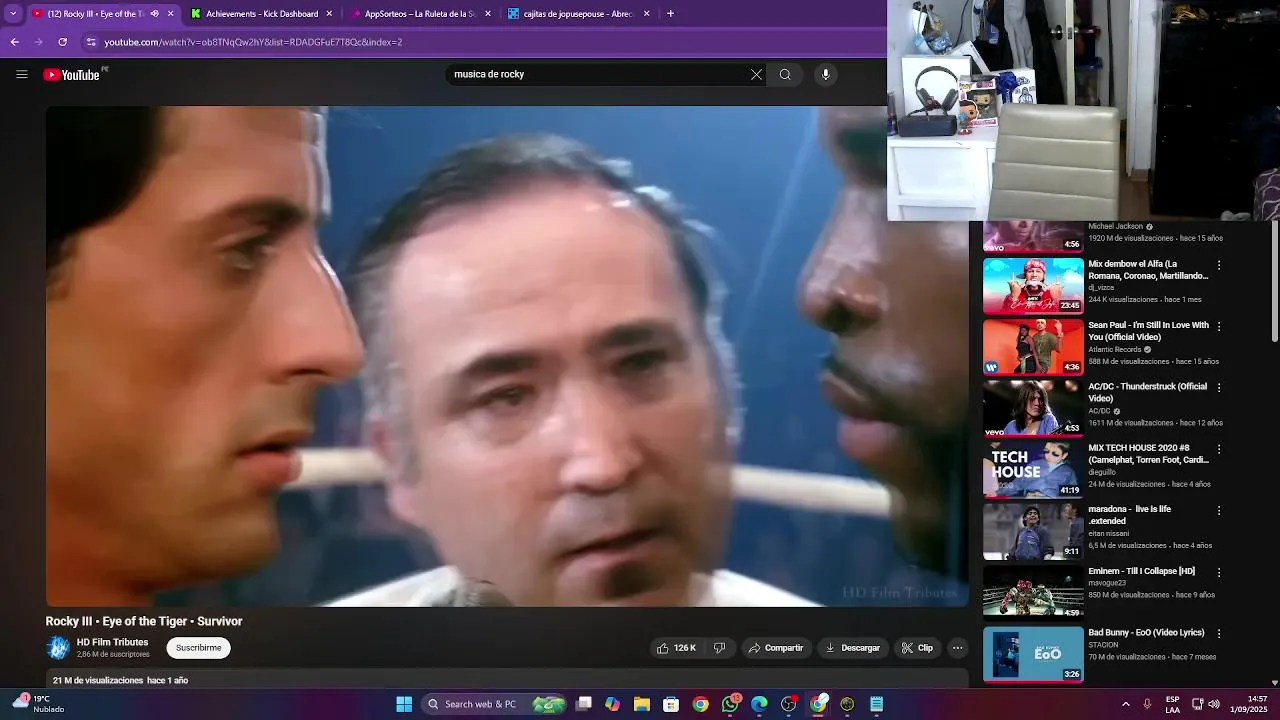Switch to the AppSorteos tab
The image size is (1280, 720).
(420, 14)
